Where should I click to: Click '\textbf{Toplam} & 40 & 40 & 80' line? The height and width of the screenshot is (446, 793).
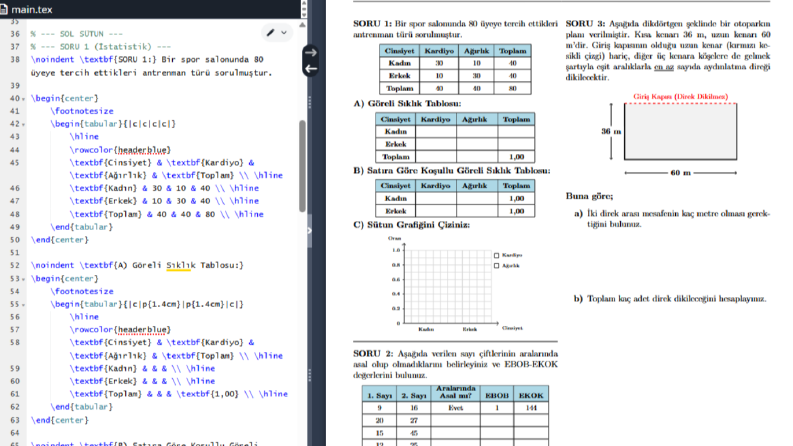[166, 214]
